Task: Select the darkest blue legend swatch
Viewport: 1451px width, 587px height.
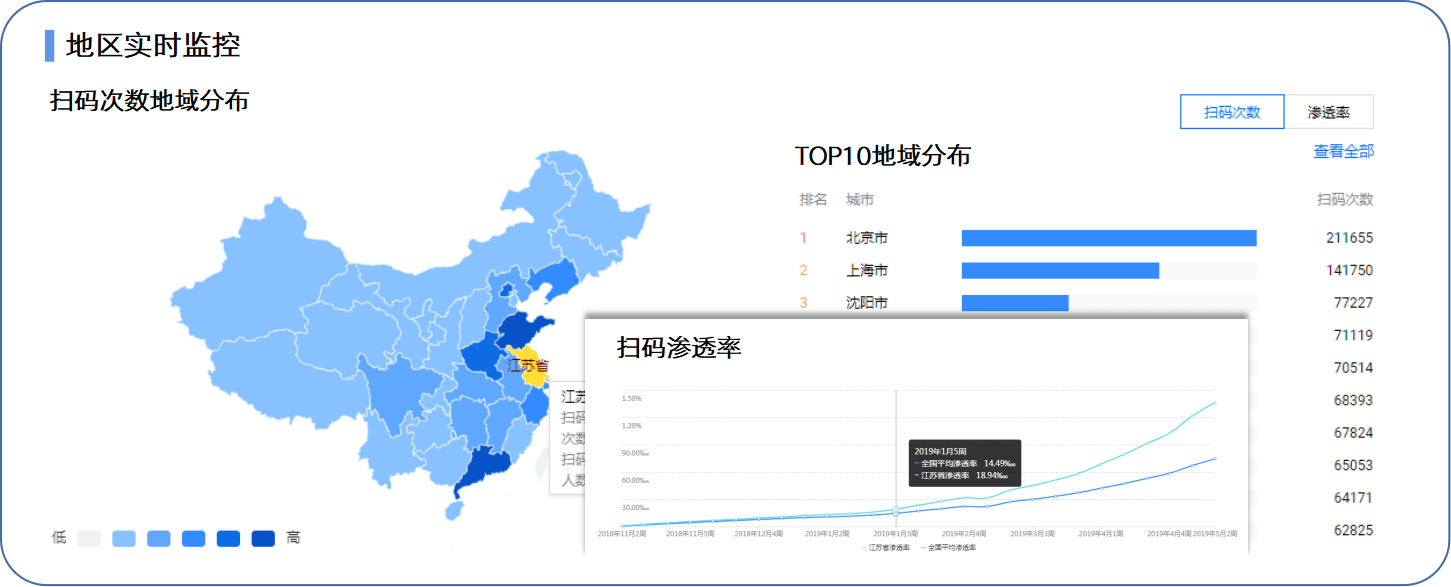Action: click(x=263, y=538)
